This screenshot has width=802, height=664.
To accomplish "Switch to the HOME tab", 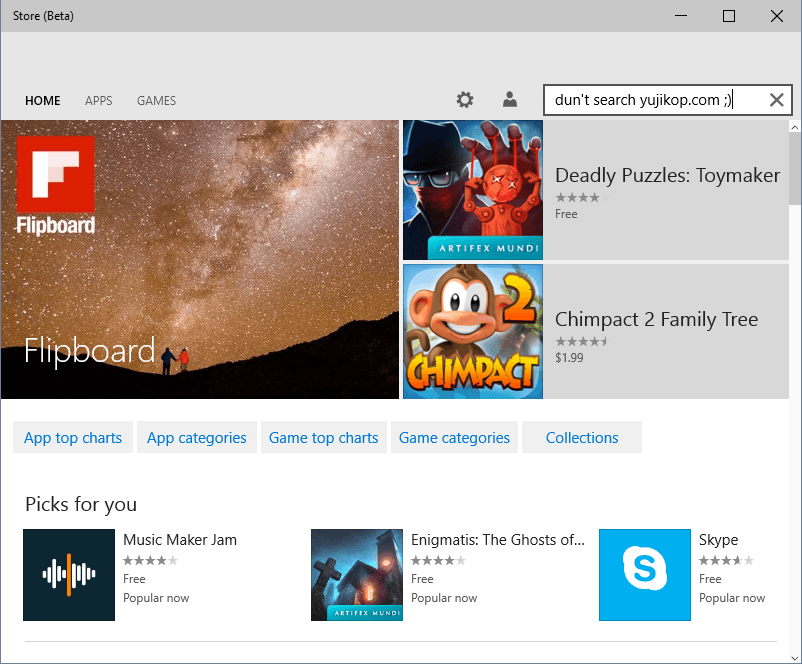I will click(x=43, y=101).
